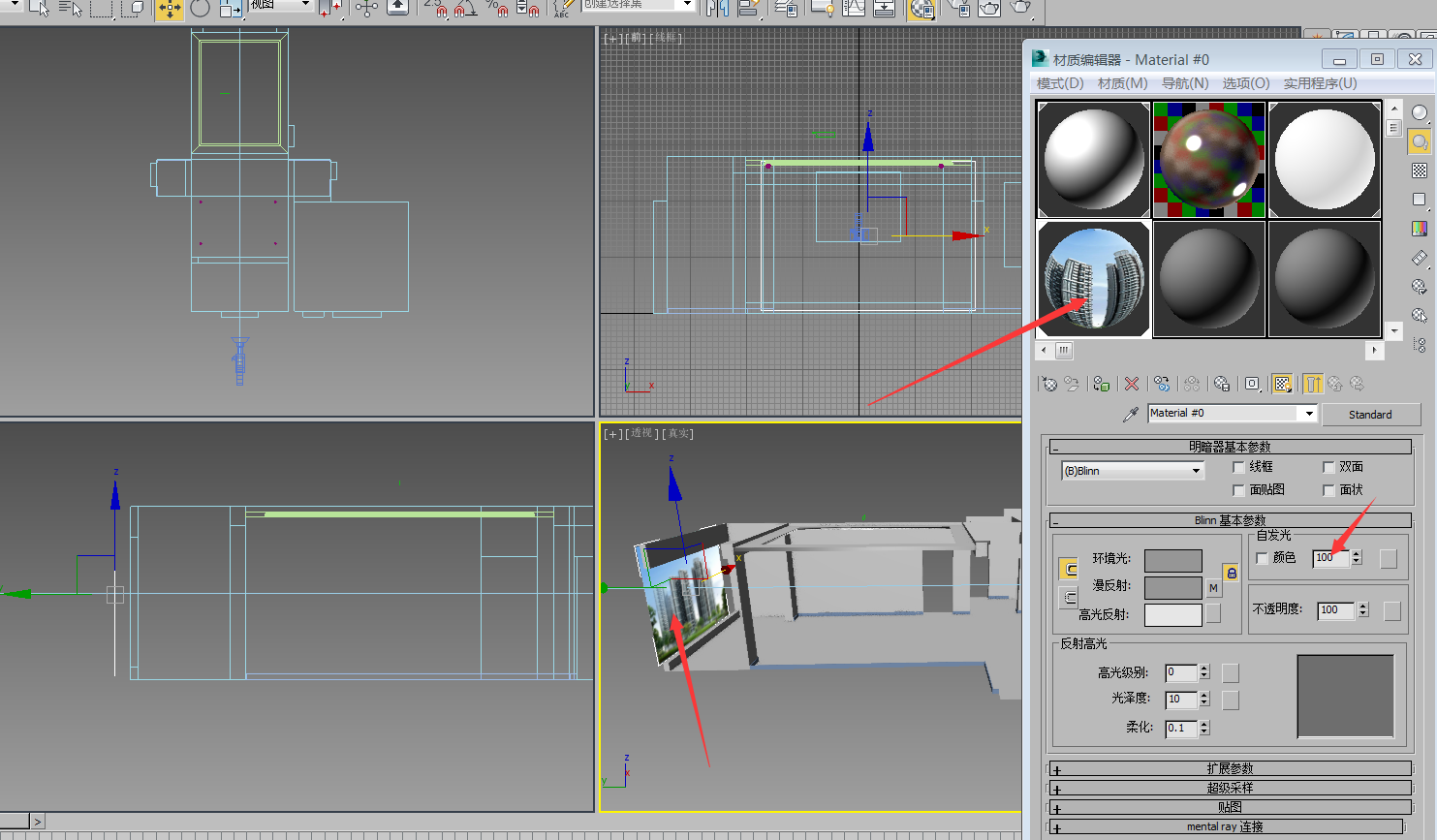Open the (B)Blinn shader dropdown
The height and width of the screenshot is (840, 1437).
1133,471
